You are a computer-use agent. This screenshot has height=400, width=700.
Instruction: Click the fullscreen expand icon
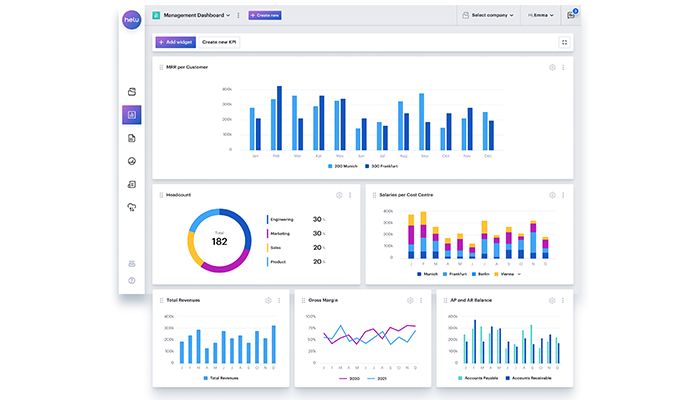pyautogui.click(x=564, y=42)
